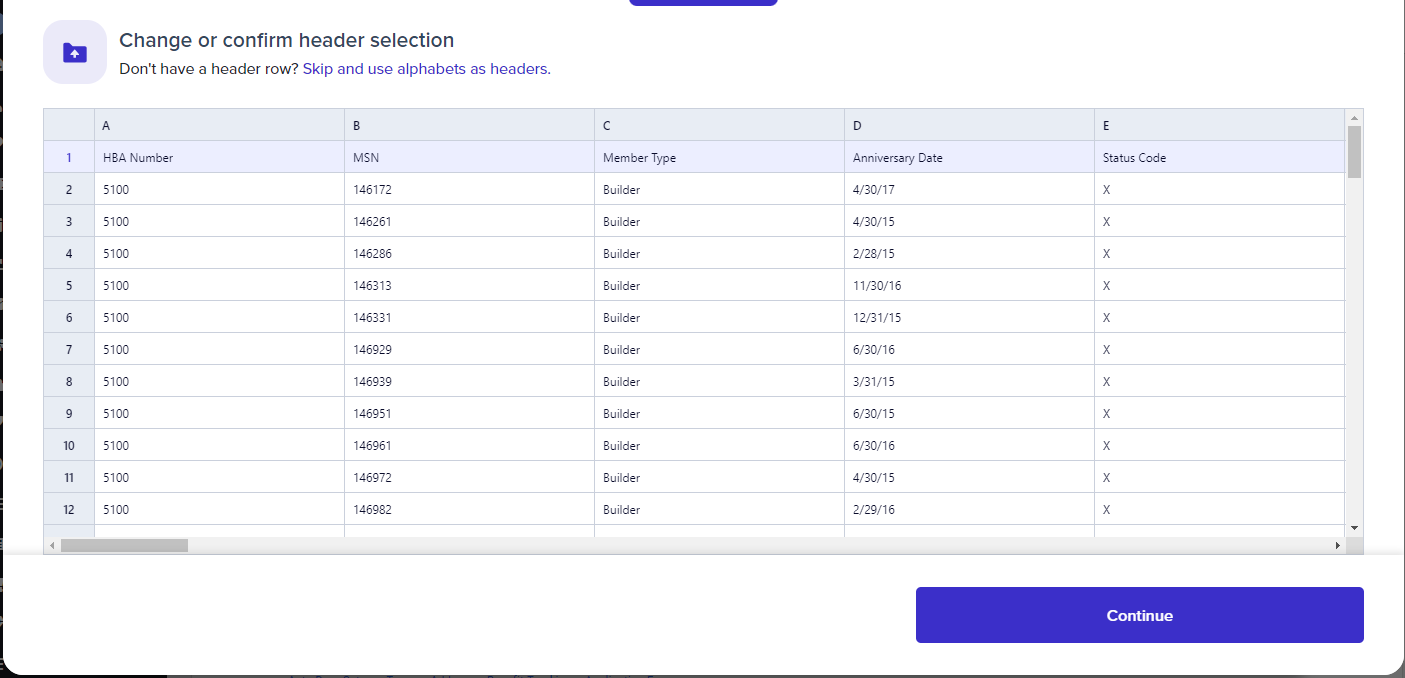Click the 'HBA Number' header cell

[x=219, y=157]
